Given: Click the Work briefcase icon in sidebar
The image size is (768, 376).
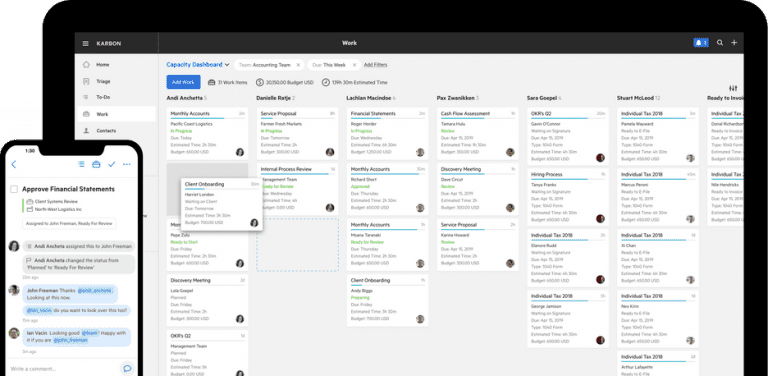Looking at the screenshot, I should pos(86,114).
